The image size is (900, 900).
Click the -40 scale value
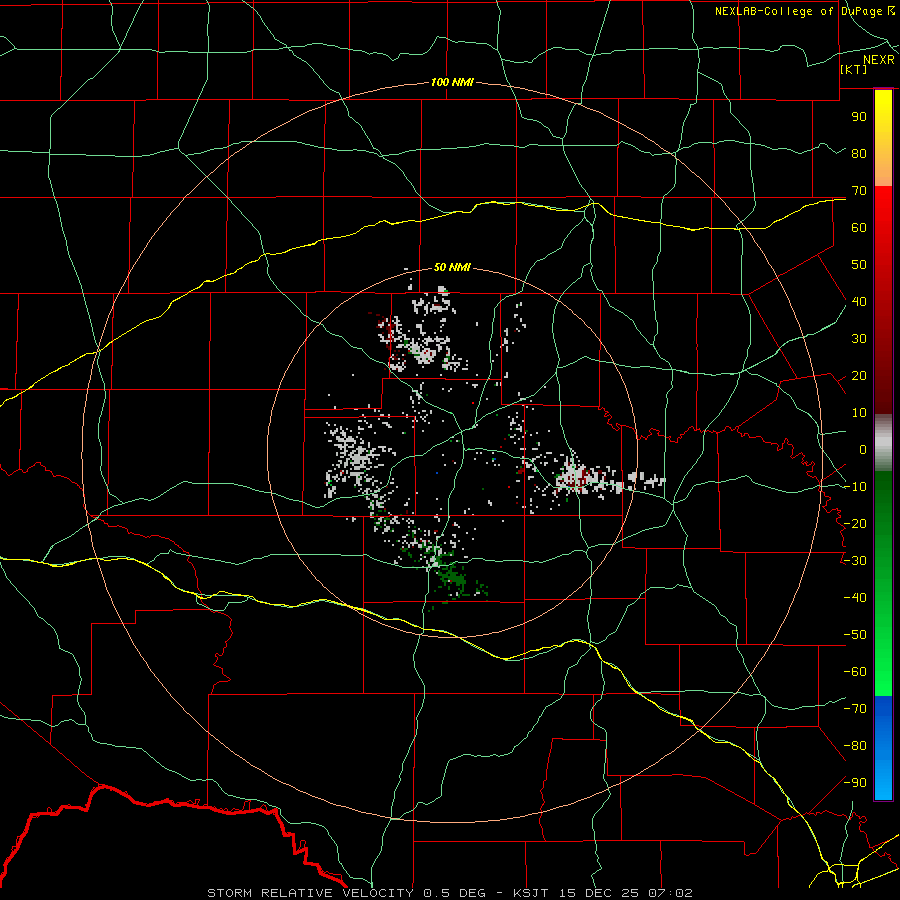[855, 598]
